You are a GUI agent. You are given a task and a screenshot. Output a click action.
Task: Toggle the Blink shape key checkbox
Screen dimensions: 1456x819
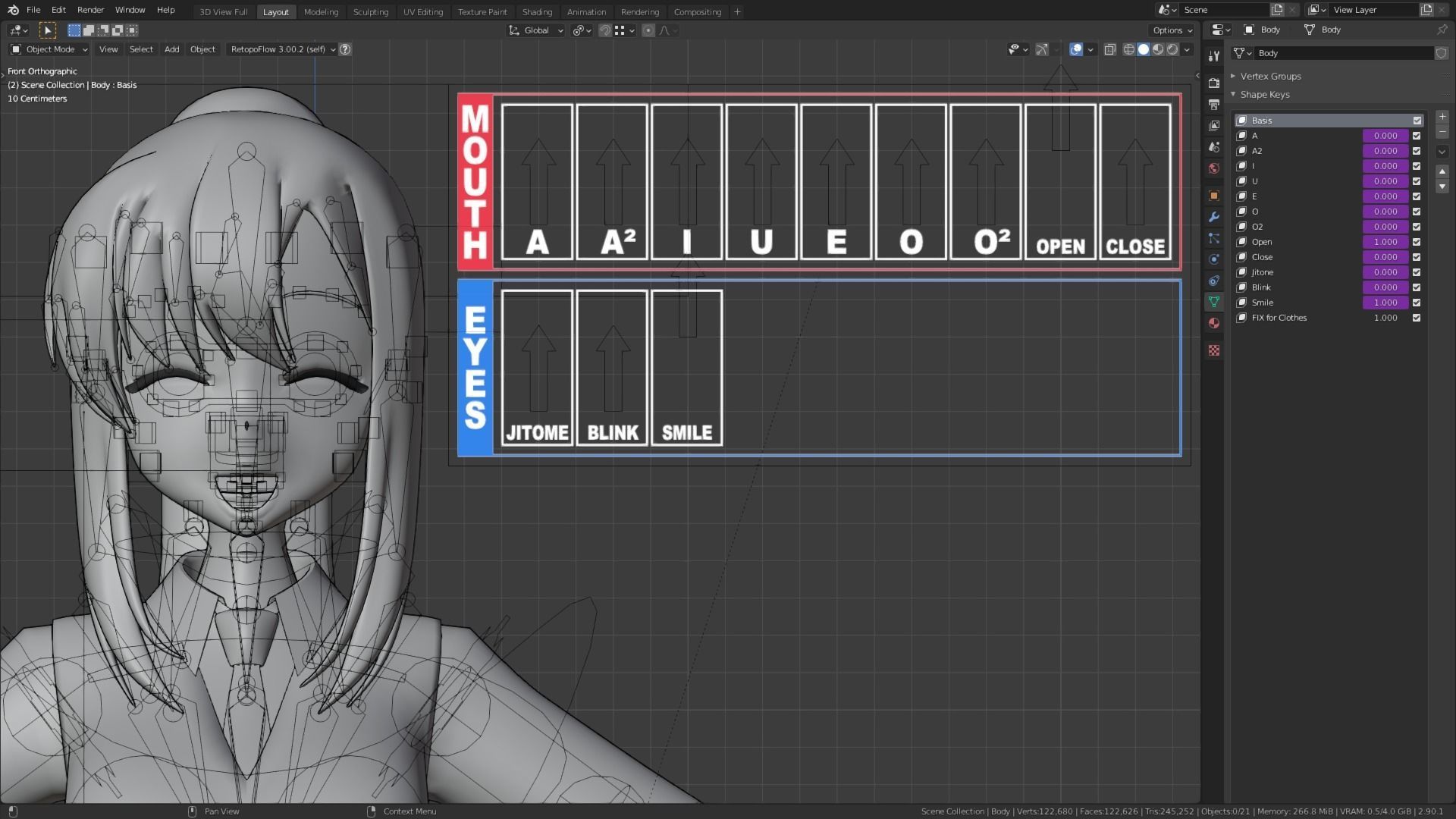click(1417, 287)
